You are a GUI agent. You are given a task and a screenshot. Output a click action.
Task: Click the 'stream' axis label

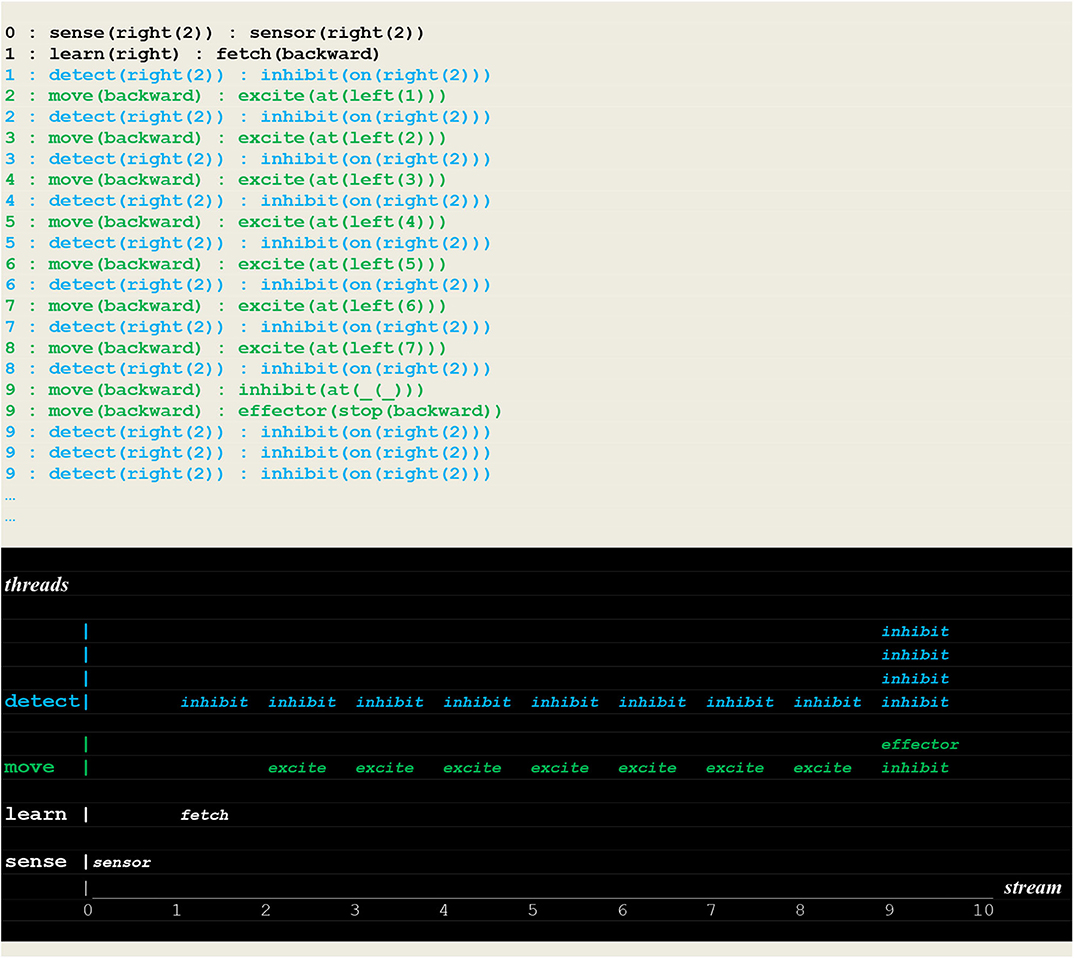tap(1032, 888)
